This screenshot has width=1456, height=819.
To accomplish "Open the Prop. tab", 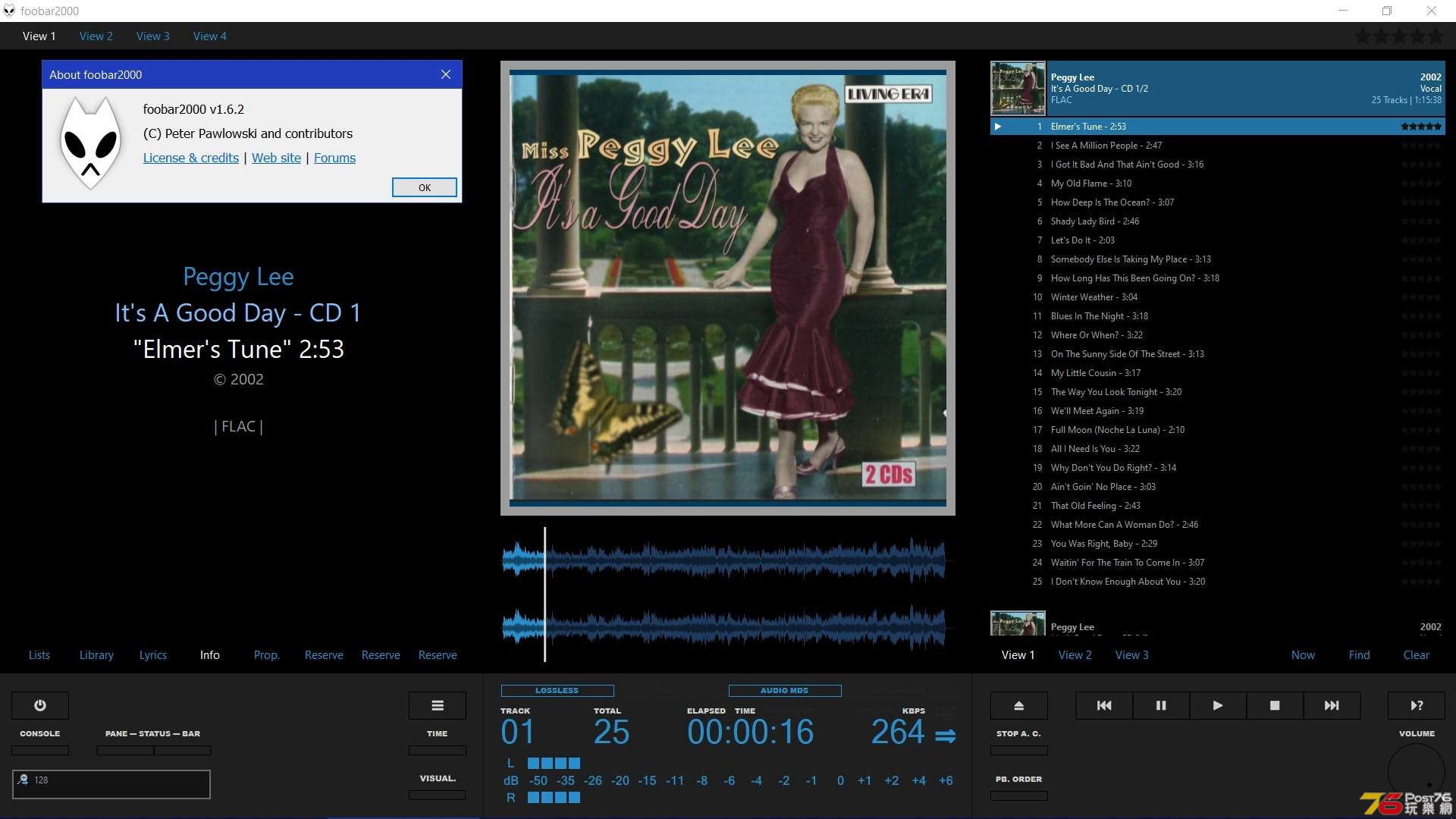I will click(x=267, y=655).
